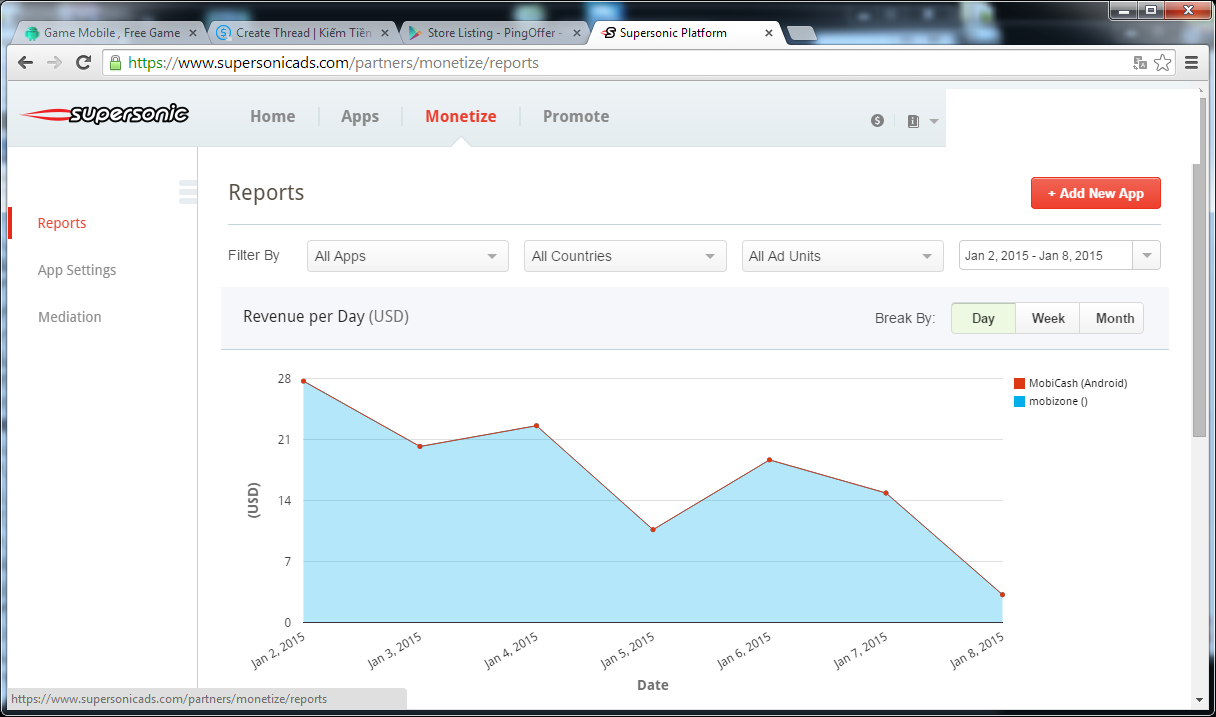Click the date range field
This screenshot has width=1216, height=717.
[x=1046, y=255]
